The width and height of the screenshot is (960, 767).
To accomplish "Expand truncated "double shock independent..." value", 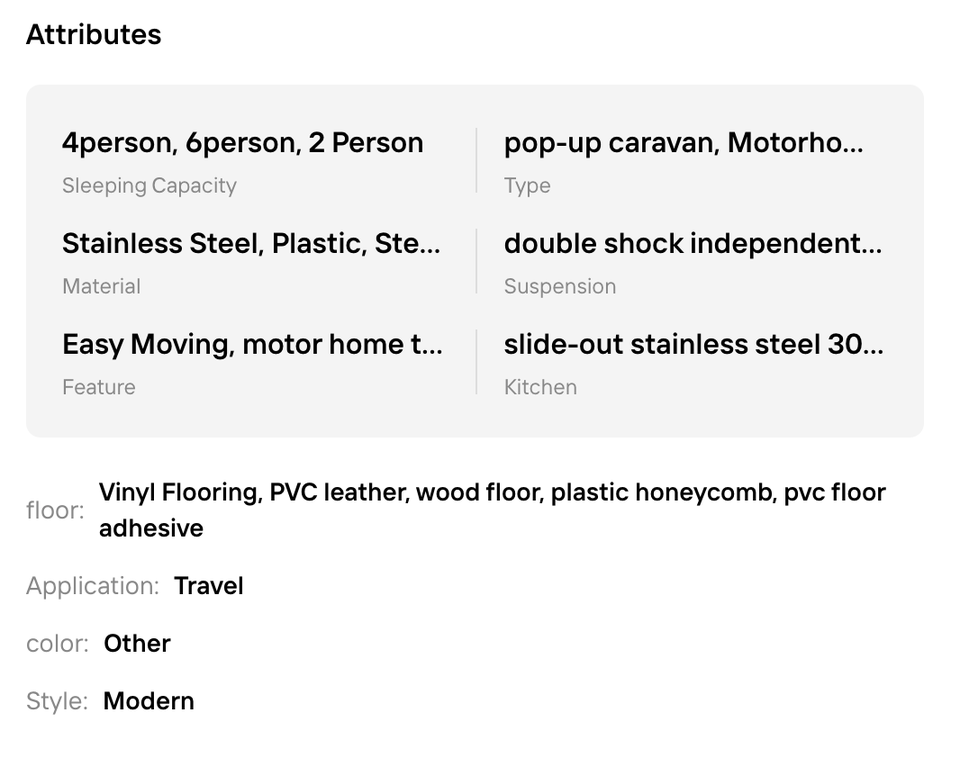I will click(x=692, y=244).
